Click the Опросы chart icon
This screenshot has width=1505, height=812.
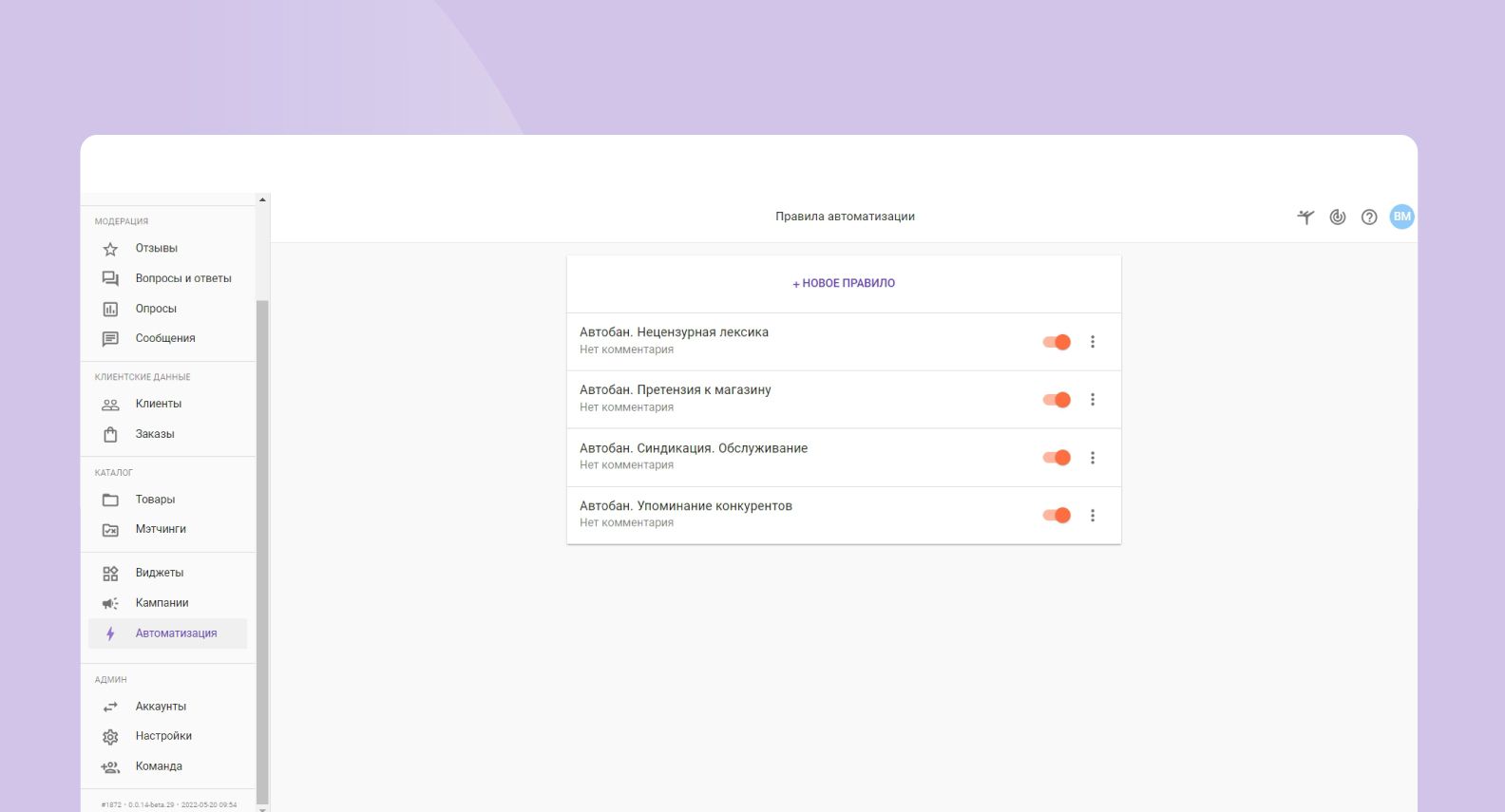pyautogui.click(x=110, y=309)
